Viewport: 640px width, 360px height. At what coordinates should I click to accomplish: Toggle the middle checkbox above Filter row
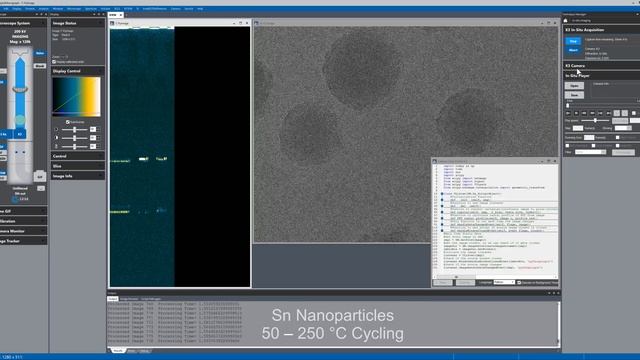coord(593,145)
